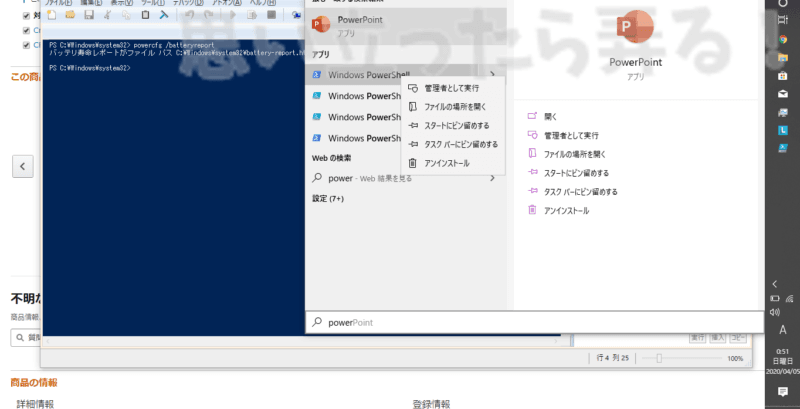800x409 pixels.
Task: Expand the power Web 結果を見る chevron
Action: click(x=492, y=178)
